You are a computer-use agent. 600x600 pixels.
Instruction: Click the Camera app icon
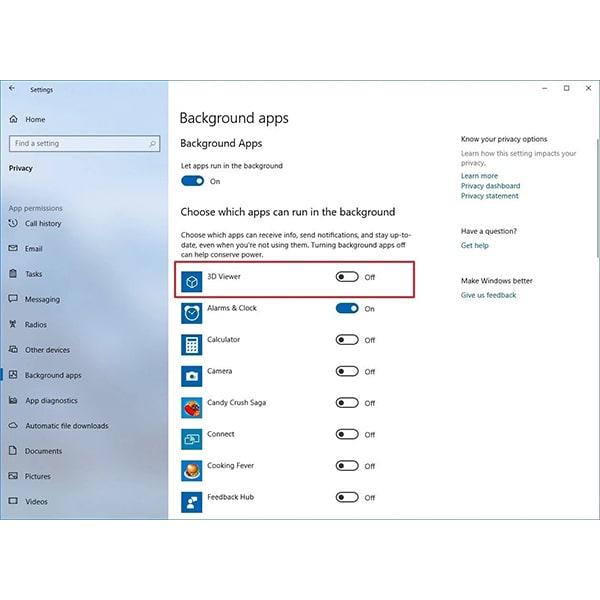coord(191,376)
